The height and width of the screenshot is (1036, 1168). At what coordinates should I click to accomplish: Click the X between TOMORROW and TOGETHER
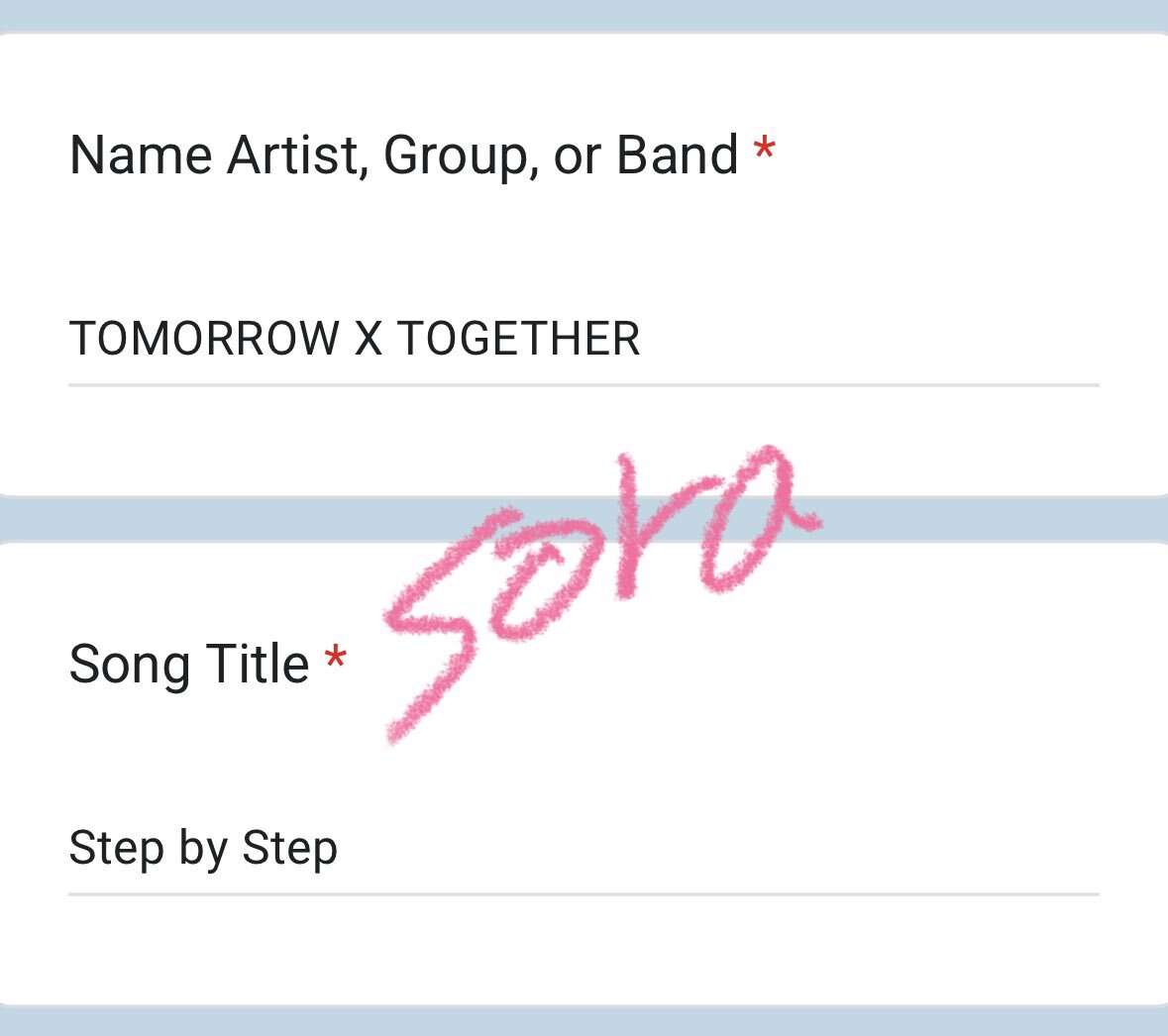click(368, 339)
